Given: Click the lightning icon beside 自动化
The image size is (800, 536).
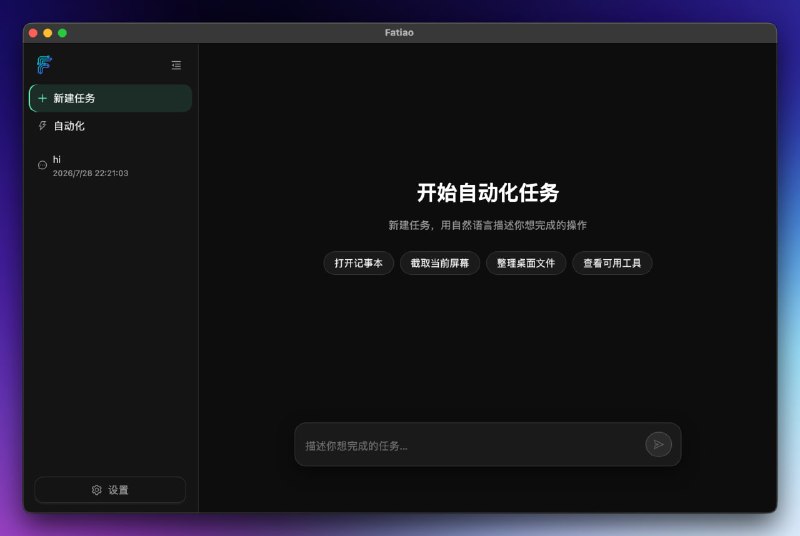Looking at the screenshot, I should pos(42,125).
